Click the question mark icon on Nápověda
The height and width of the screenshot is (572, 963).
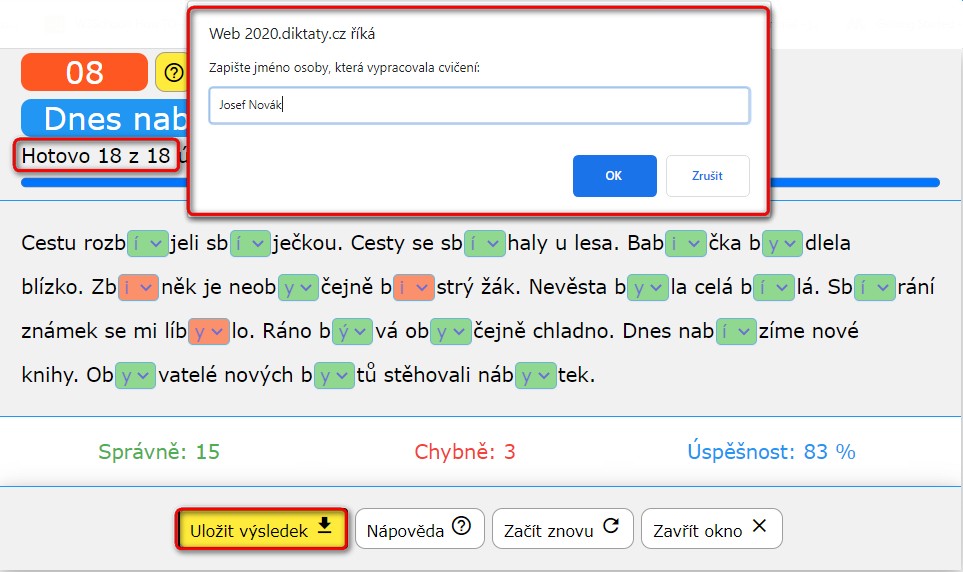click(461, 528)
